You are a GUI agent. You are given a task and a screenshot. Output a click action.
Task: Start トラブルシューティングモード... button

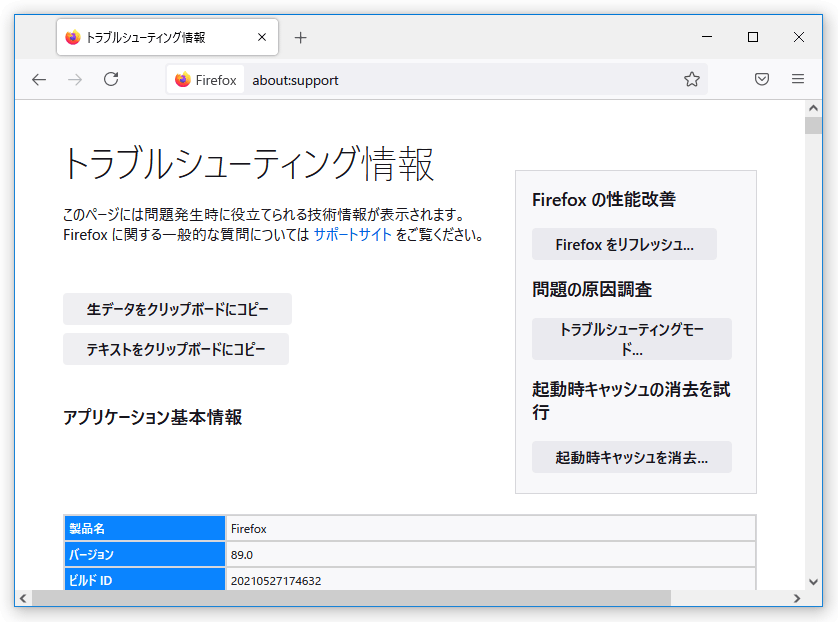click(x=632, y=339)
